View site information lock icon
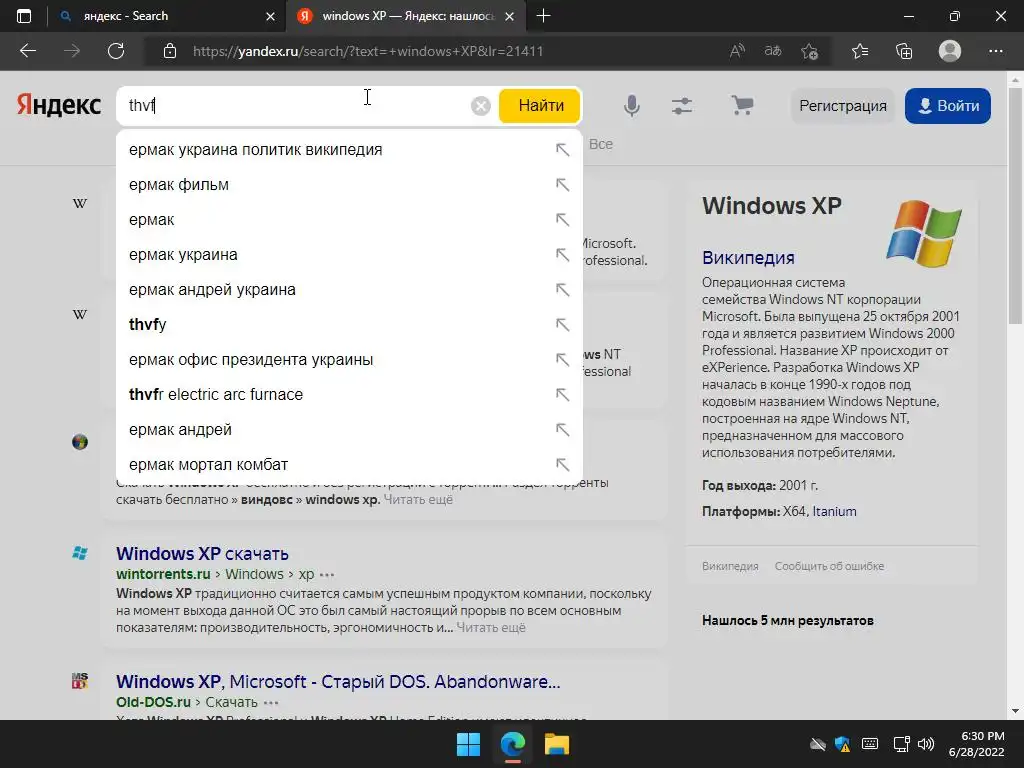The width and height of the screenshot is (1024, 768). pyautogui.click(x=170, y=51)
